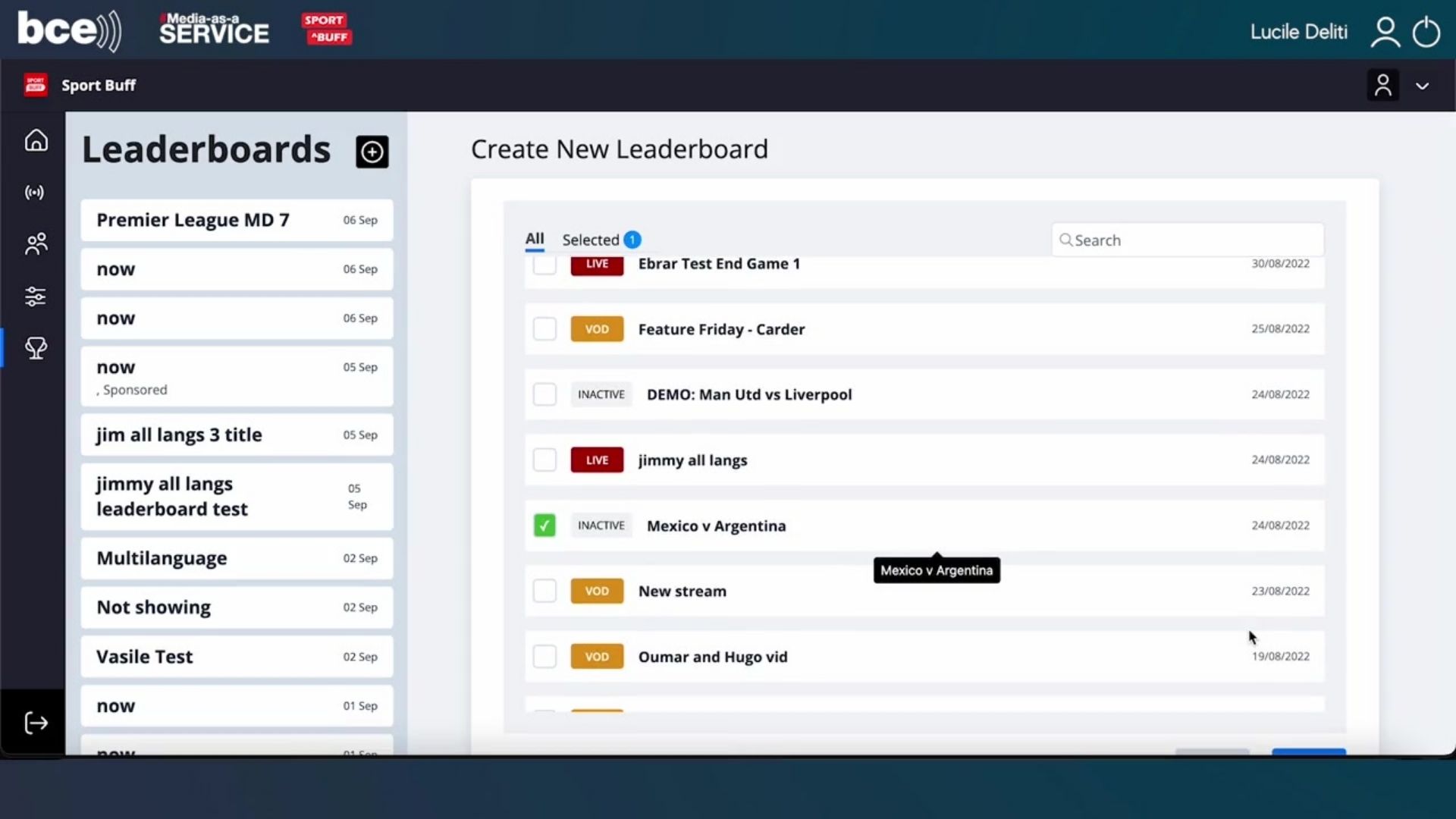1456x819 pixels.
Task: Check the Feature Friday - Carder checkbox
Action: (x=544, y=329)
